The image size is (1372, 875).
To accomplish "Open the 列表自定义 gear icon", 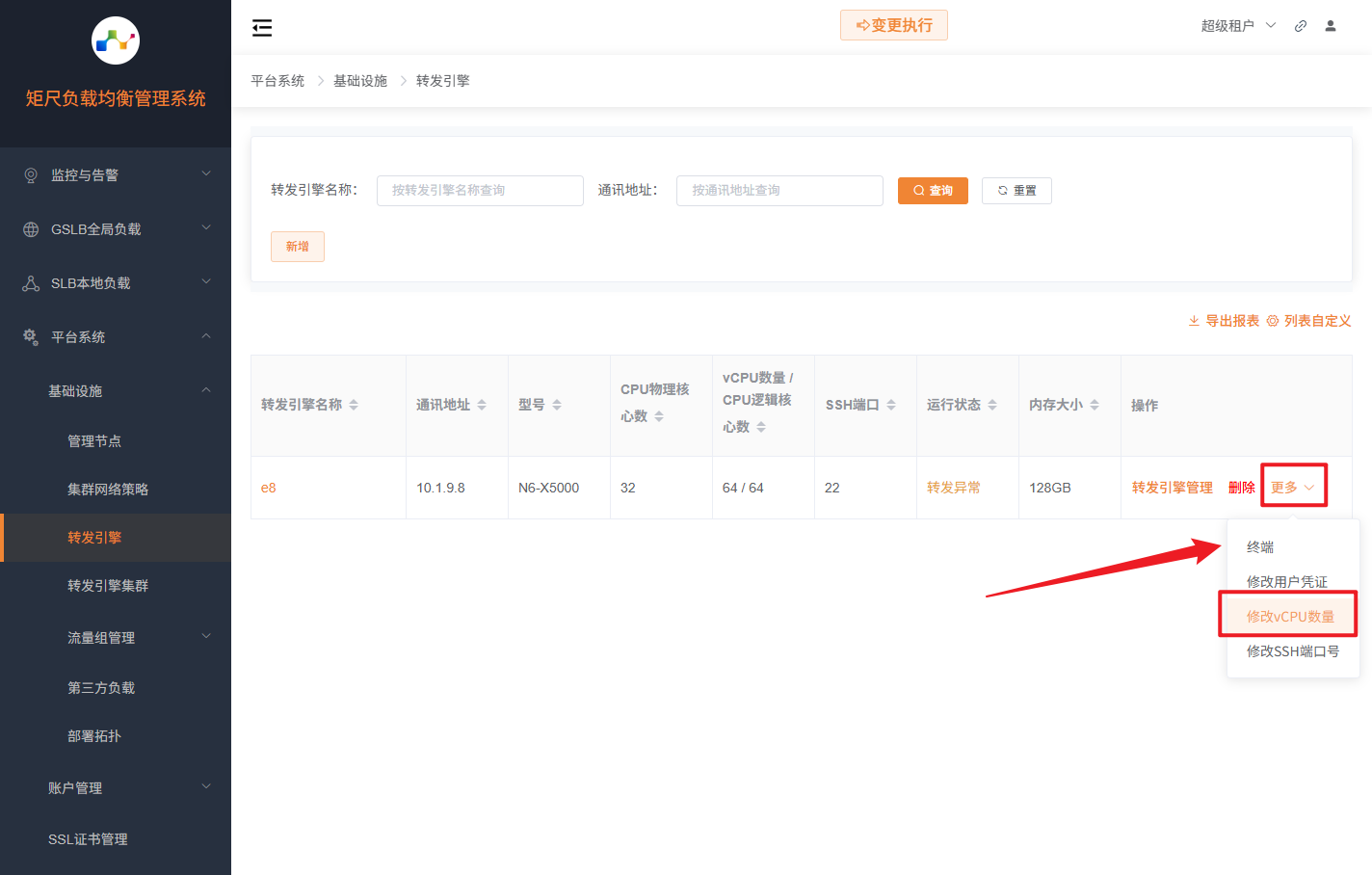I will (1272, 320).
